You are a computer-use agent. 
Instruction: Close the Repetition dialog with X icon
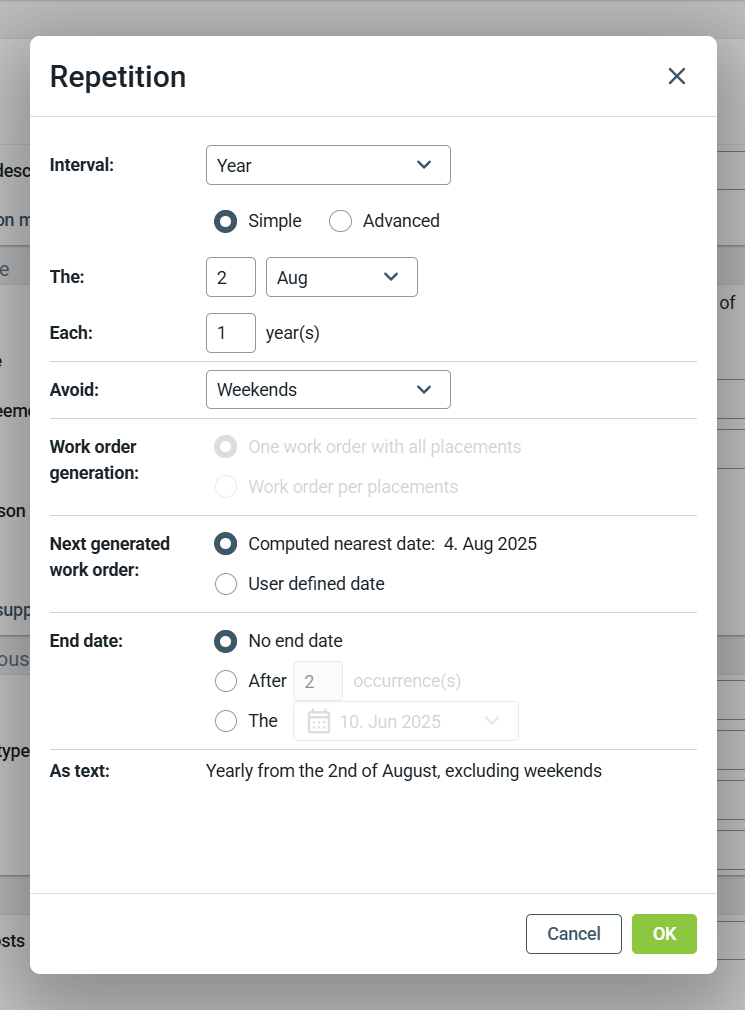(x=677, y=77)
